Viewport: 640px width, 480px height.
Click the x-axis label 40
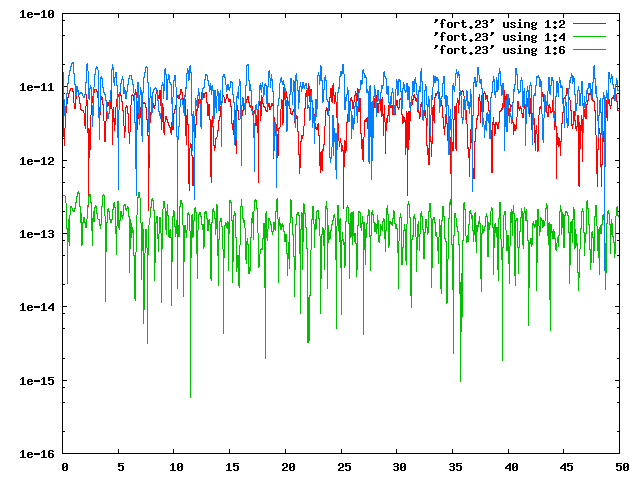coord(511,467)
